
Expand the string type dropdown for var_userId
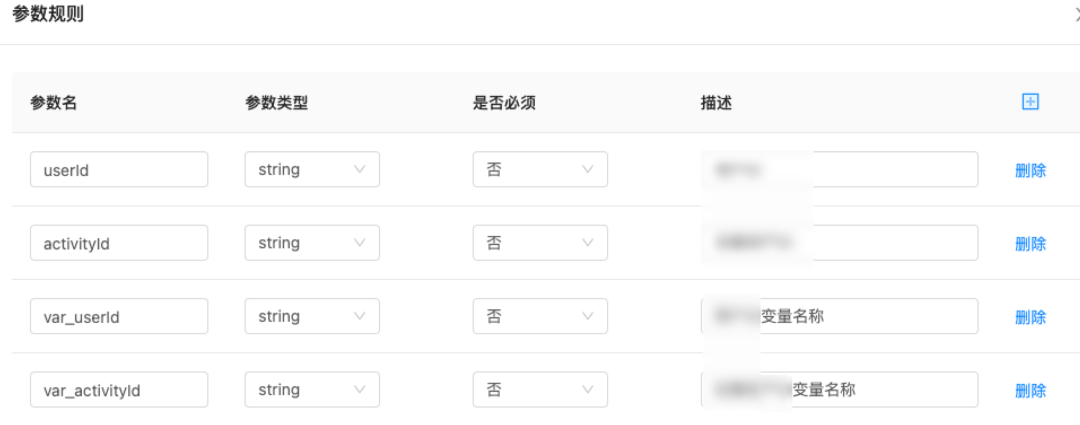point(312,316)
